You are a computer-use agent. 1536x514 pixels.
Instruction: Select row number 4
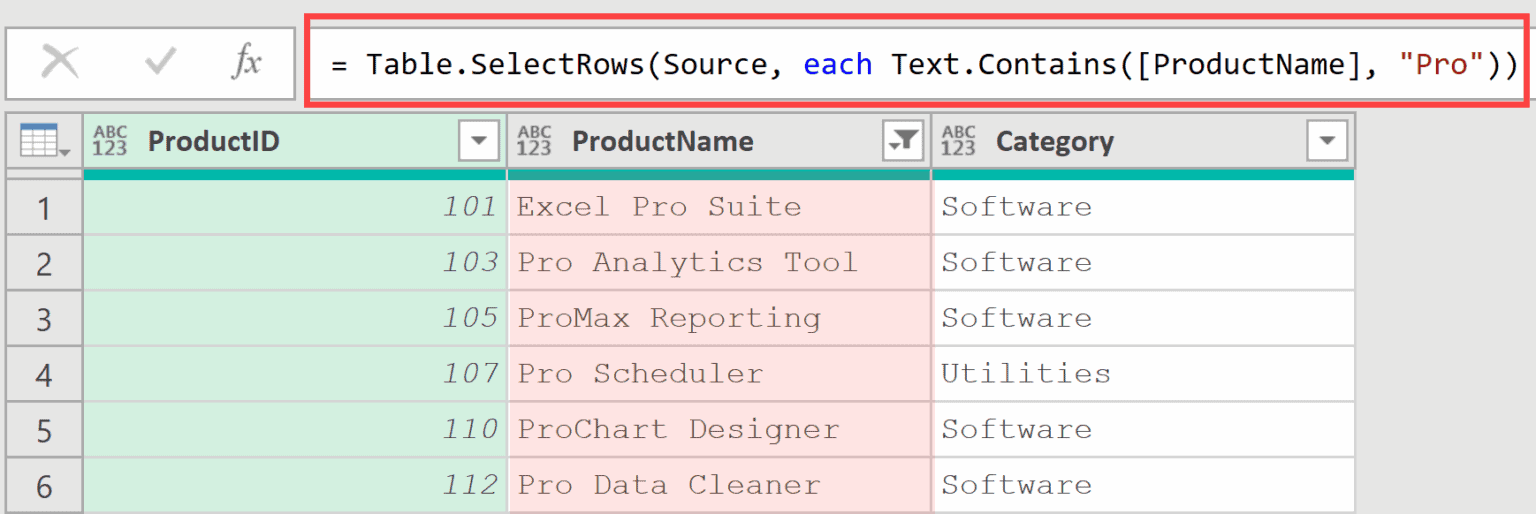pos(44,374)
